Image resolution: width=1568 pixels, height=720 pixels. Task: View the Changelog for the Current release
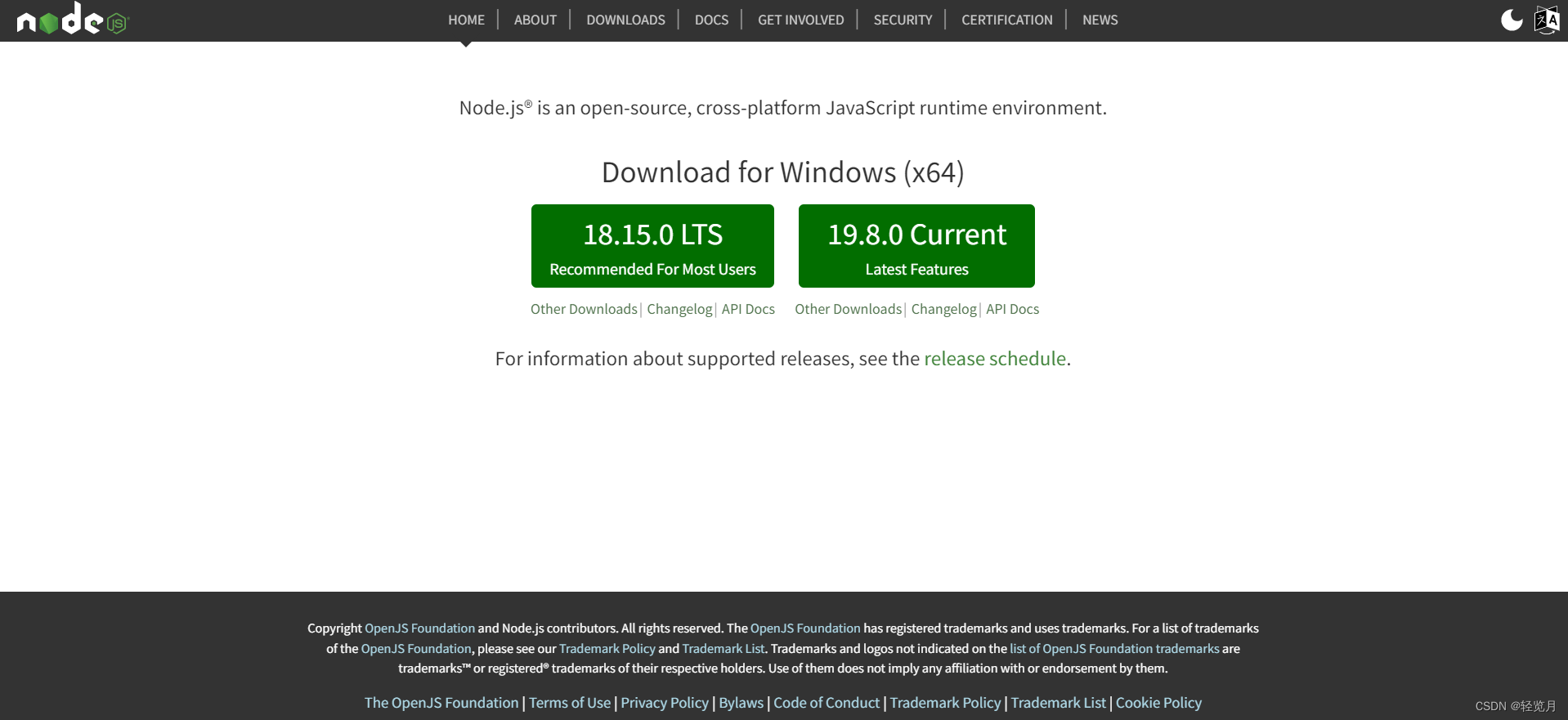[943, 309]
